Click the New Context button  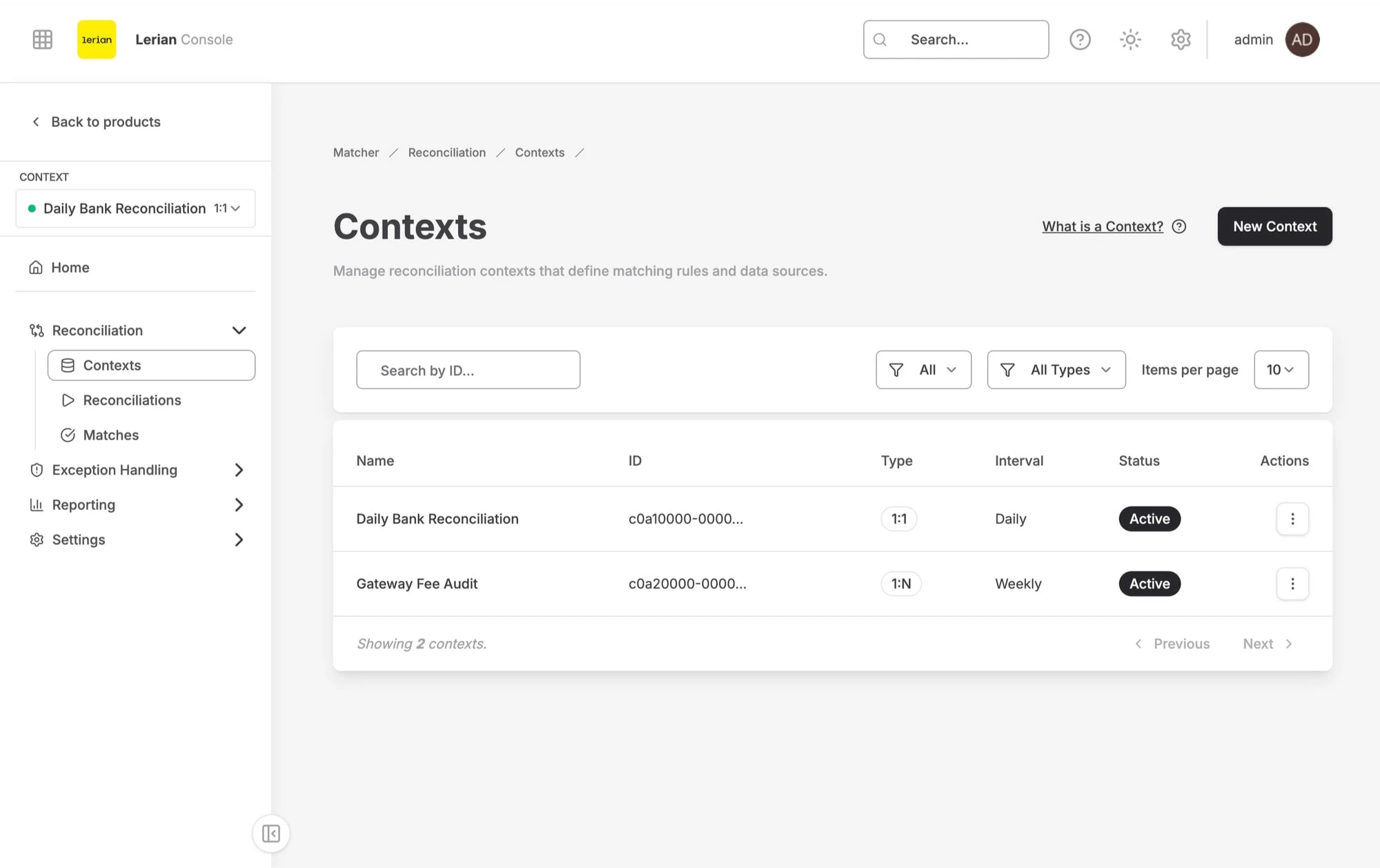(1274, 226)
